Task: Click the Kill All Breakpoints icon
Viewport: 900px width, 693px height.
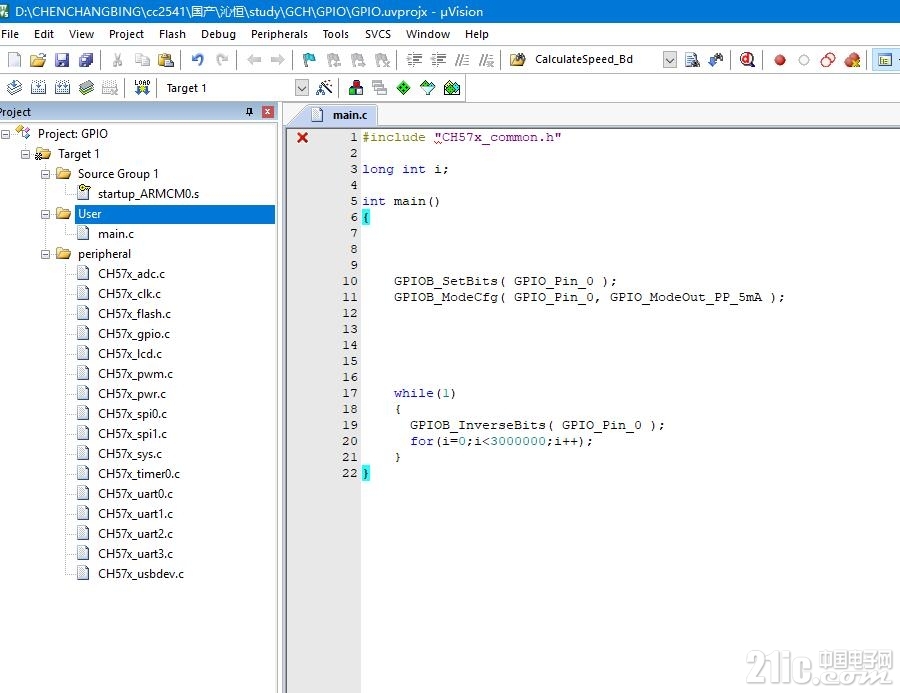Action: (x=852, y=60)
